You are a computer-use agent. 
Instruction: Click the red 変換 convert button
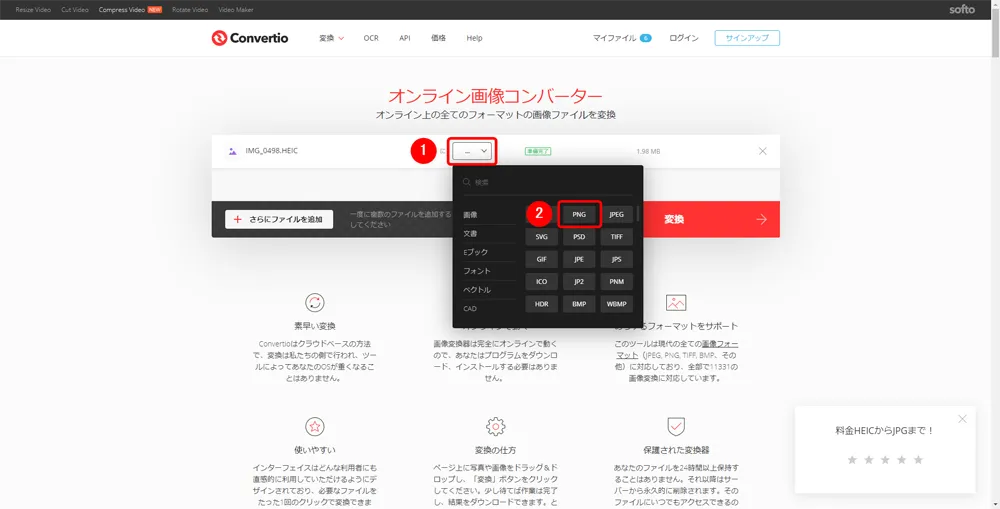point(711,219)
